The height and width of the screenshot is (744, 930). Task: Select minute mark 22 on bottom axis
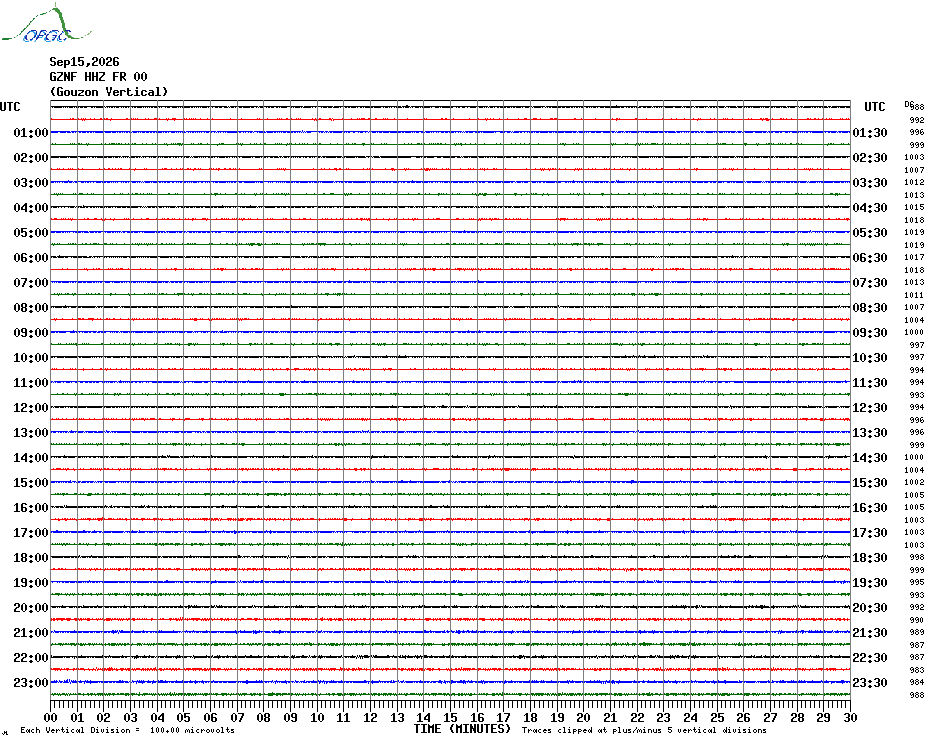coord(637,717)
